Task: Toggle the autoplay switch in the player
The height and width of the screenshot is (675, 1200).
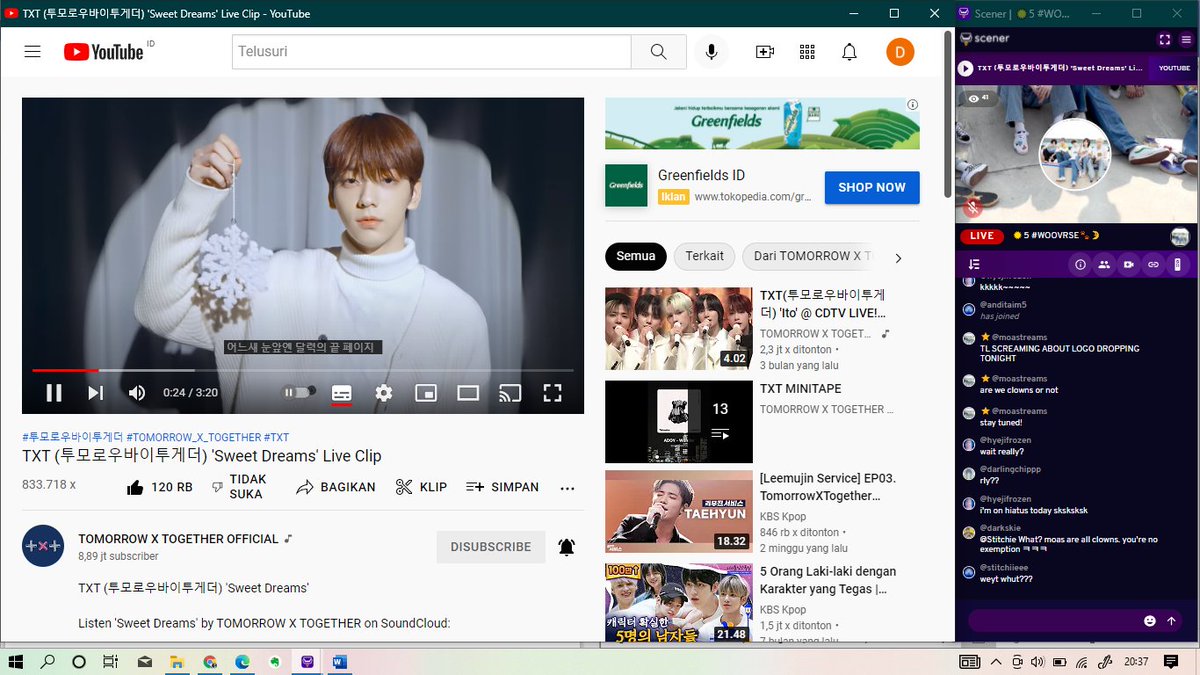Action: [300, 392]
